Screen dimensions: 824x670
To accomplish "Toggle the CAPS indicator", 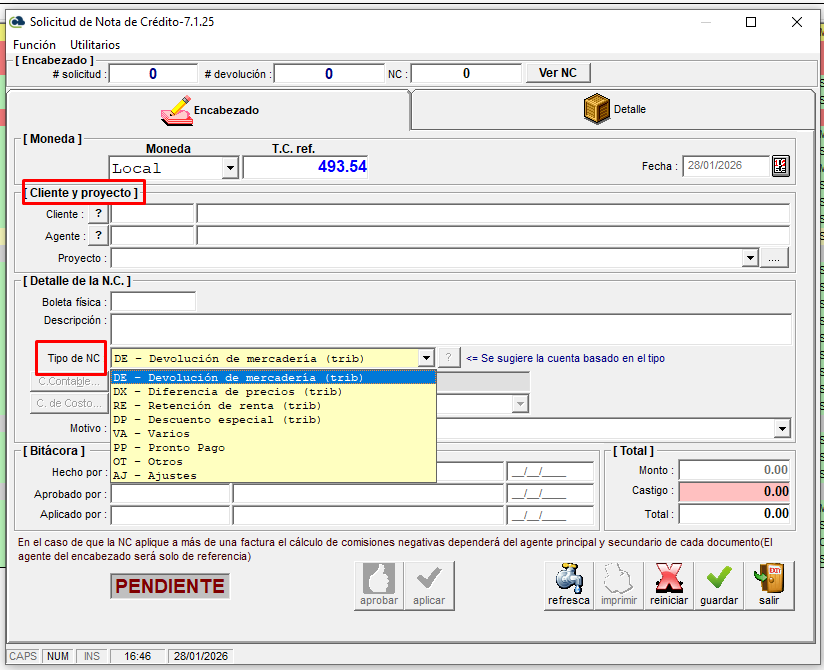I will [x=23, y=655].
